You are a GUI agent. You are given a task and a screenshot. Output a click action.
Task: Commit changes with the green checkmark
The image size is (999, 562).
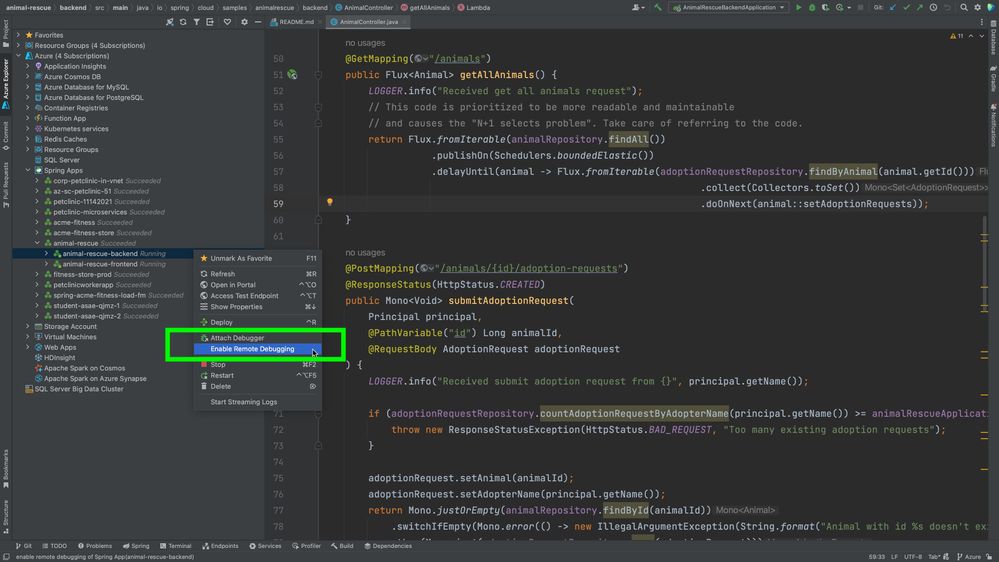906,8
